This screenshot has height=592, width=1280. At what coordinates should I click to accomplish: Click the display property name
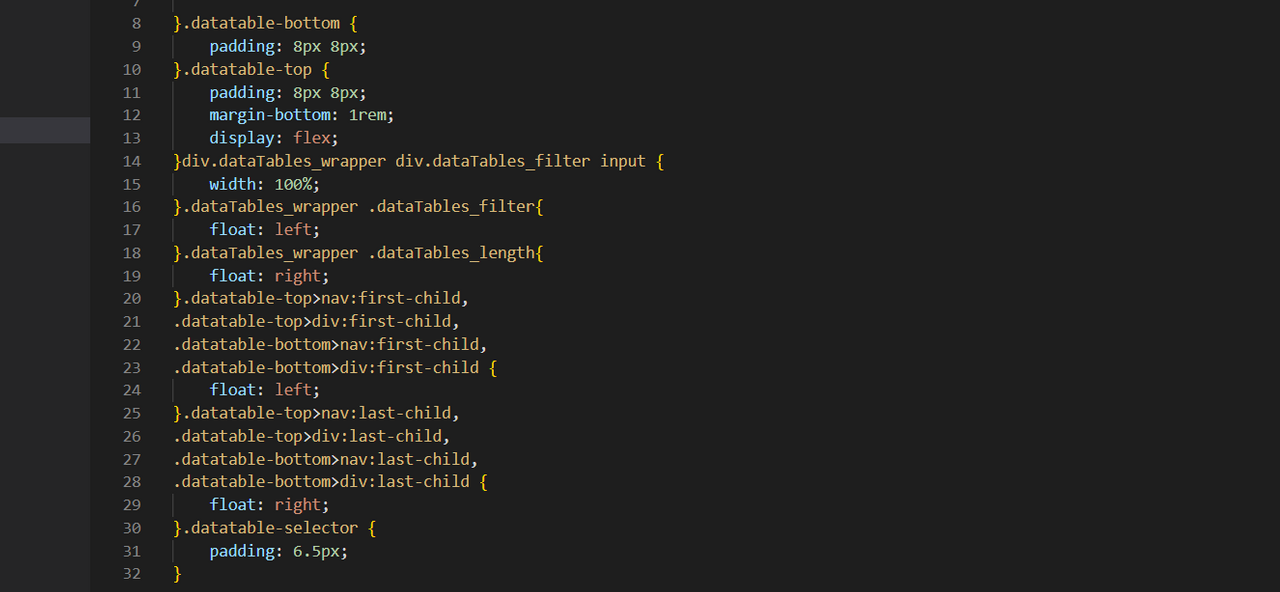244,138
